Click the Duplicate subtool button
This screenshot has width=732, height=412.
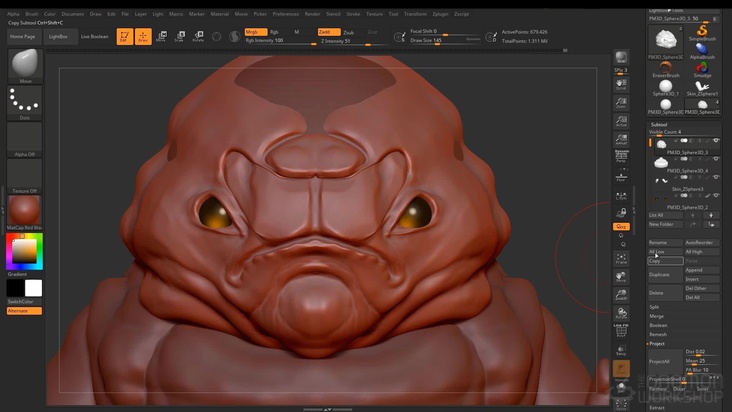(665, 274)
